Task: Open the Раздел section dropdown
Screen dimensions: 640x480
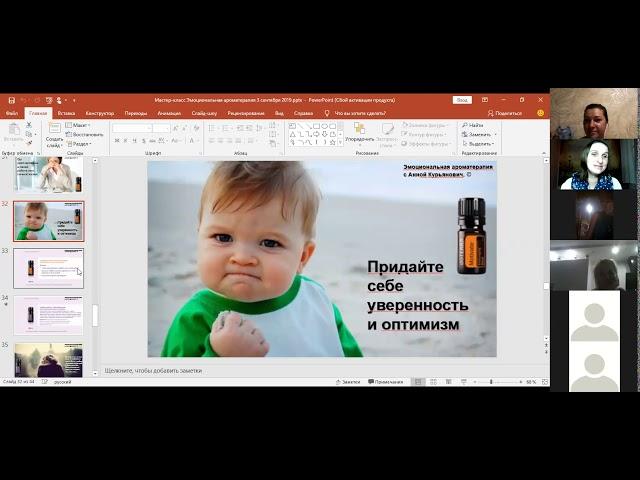Action: [x=79, y=144]
